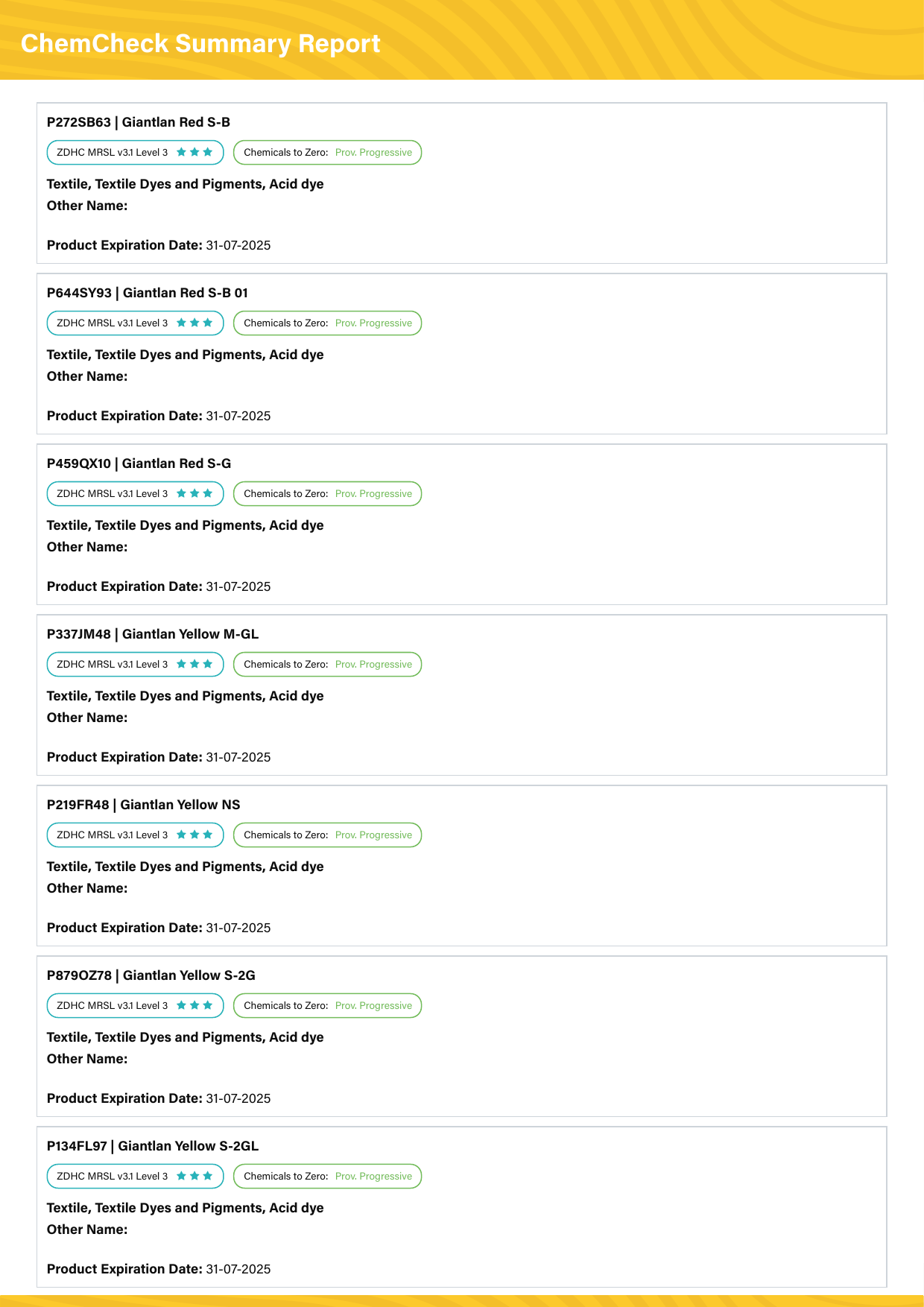This screenshot has height=1307, width=924.
Task: Click the ZDHC MRSL badge for Yellow S-2G
Action: 135,1005
